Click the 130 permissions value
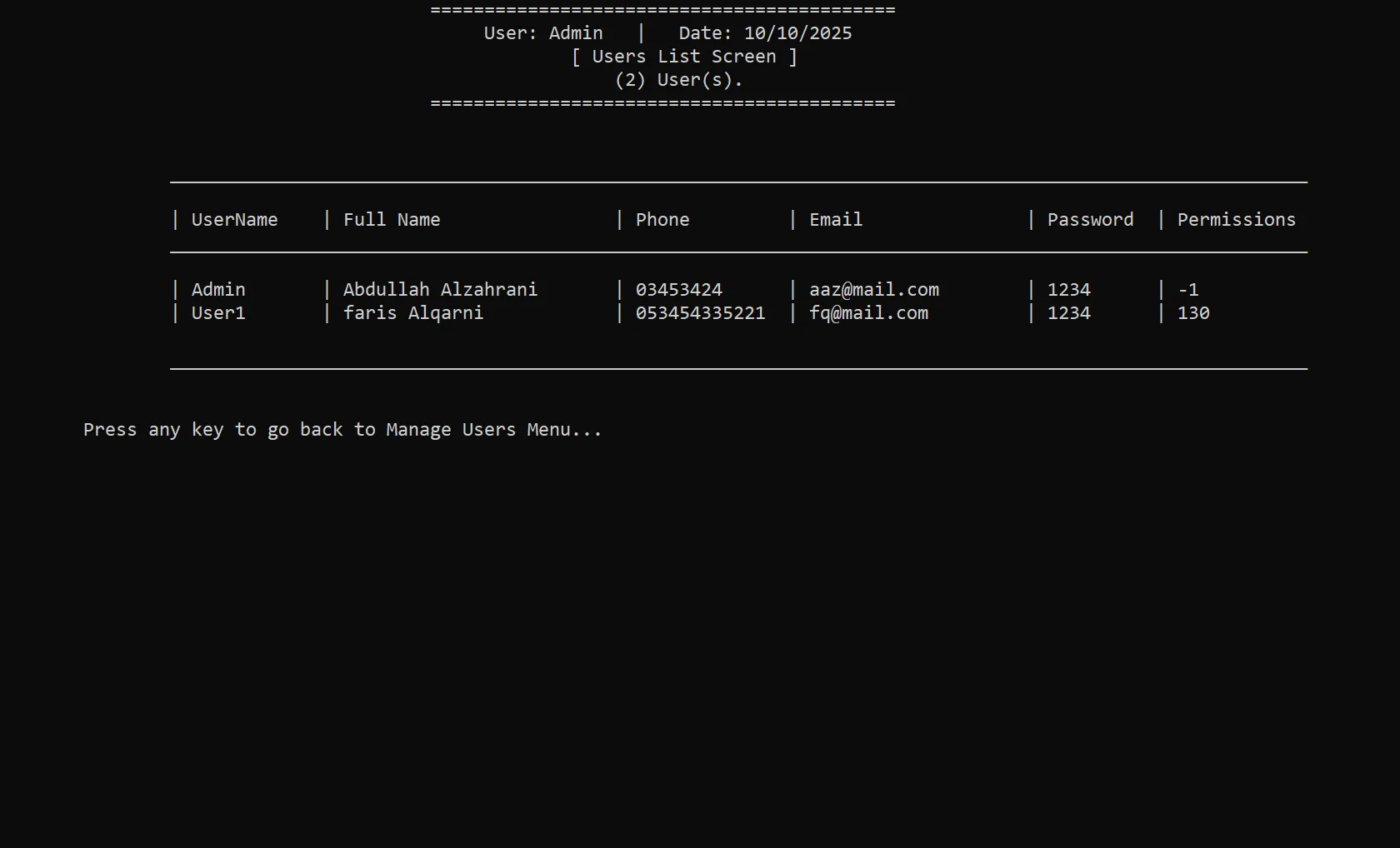Viewport: 1400px width, 848px height. (x=1193, y=313)
